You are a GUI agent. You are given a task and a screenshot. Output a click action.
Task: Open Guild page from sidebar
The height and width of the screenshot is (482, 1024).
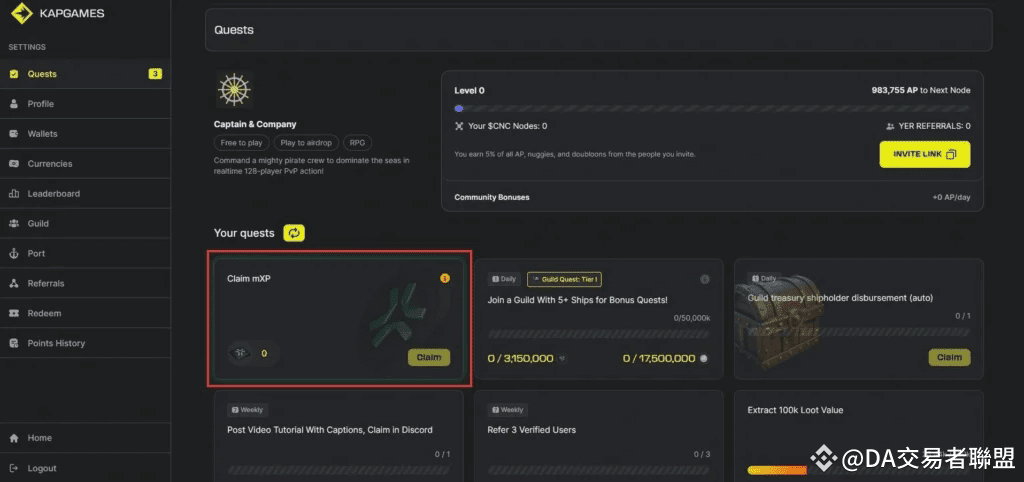click(85, 223)
